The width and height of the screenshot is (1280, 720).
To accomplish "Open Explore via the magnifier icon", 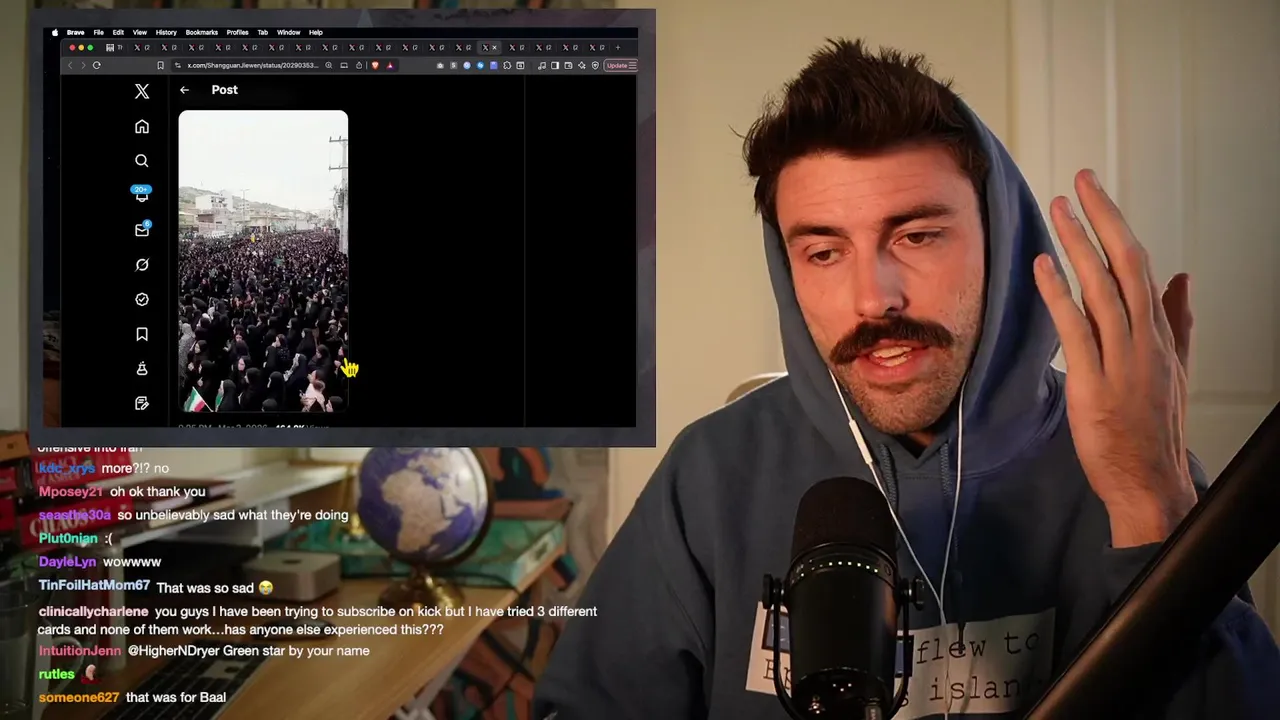I will [142, 160].
